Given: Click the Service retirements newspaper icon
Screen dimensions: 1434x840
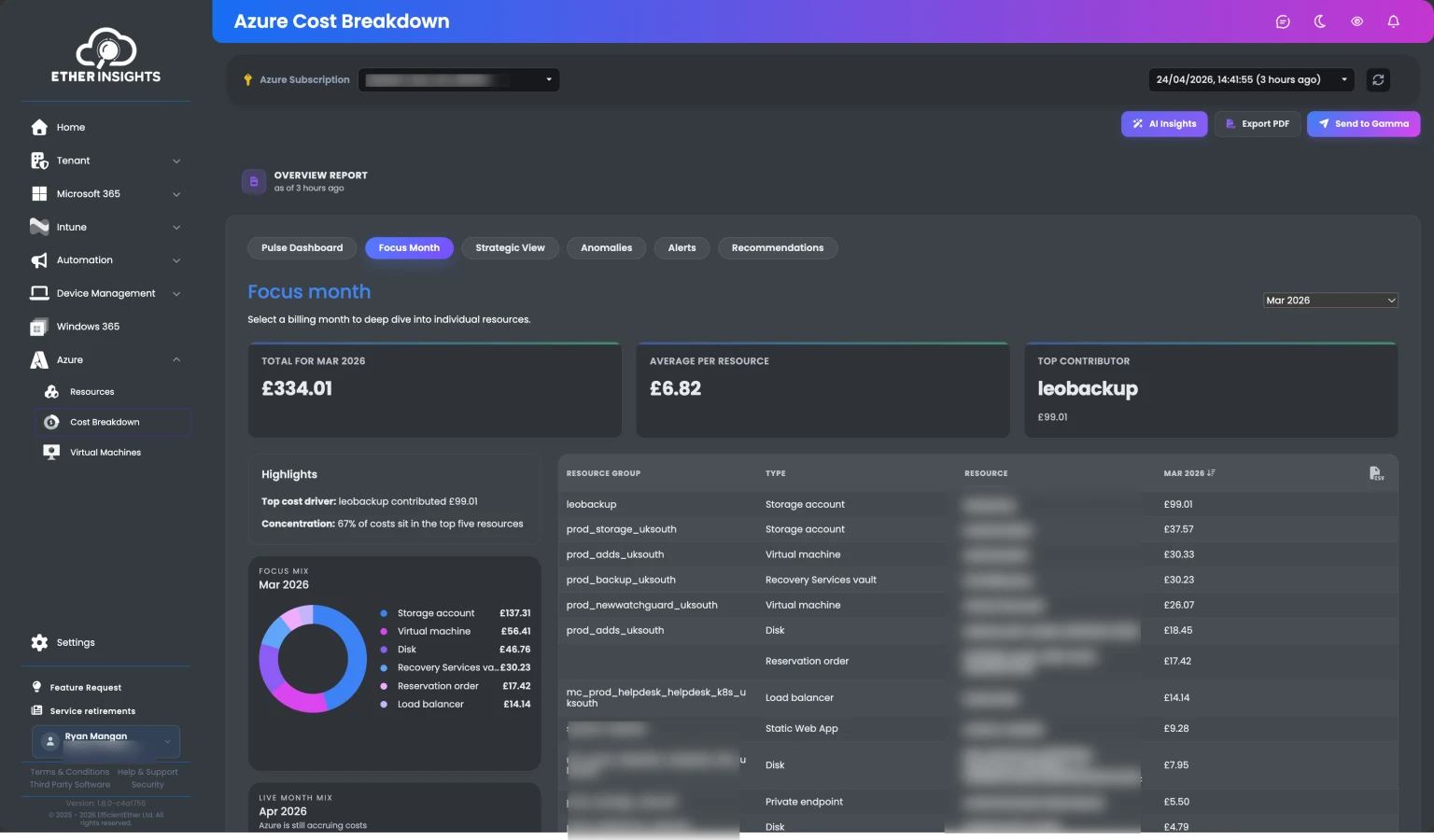Looking at the screenshot, I should tap(37, 710).
